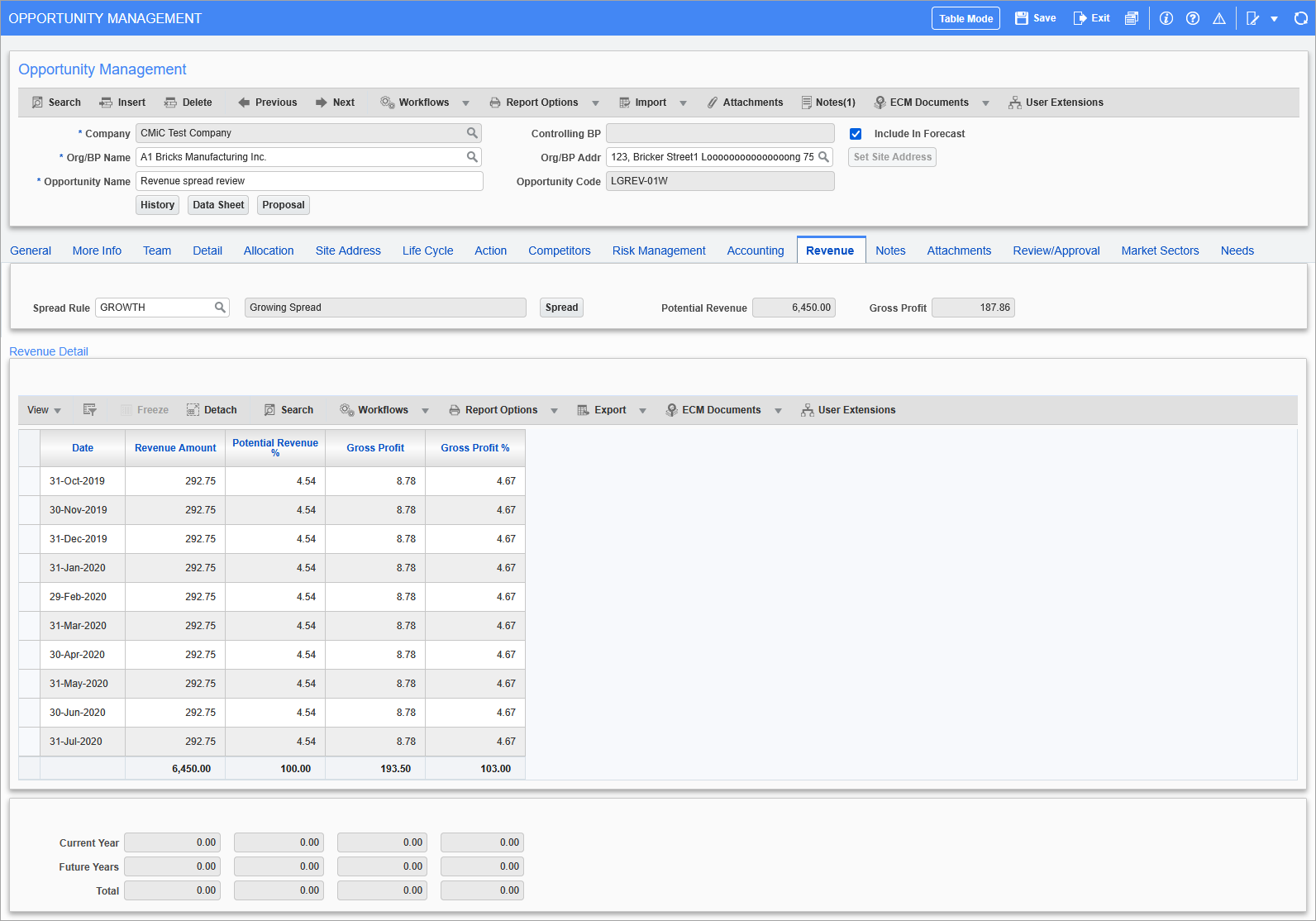Screen dimensions: 1316x921
Task: Click the Search icon in the main toolbar
Action: pyautogui.click(x=37, y=103)
